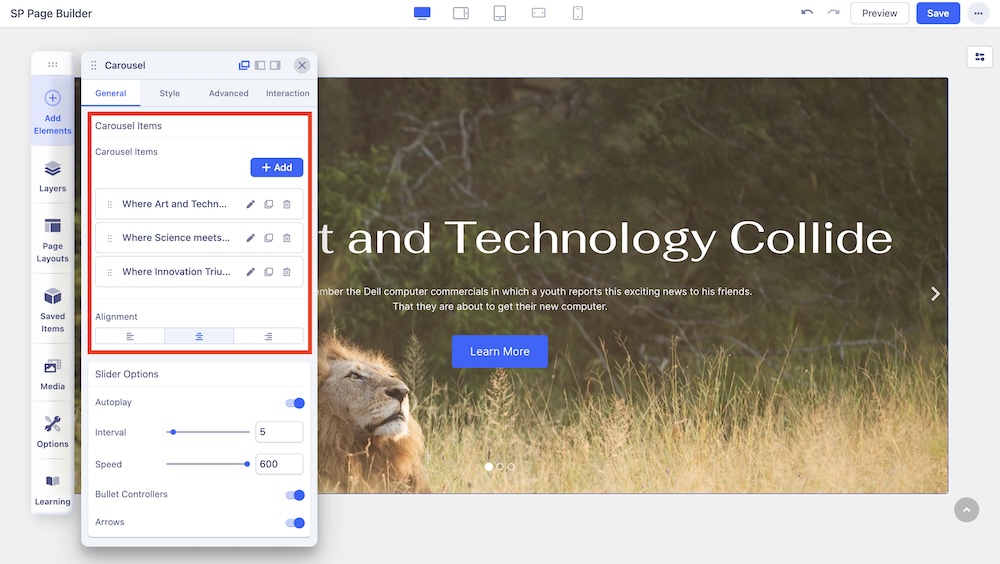Switch to the Style tab
The height and width of the screenshot is (564, 1000).
pyautogui.click(x=170, y=93)
